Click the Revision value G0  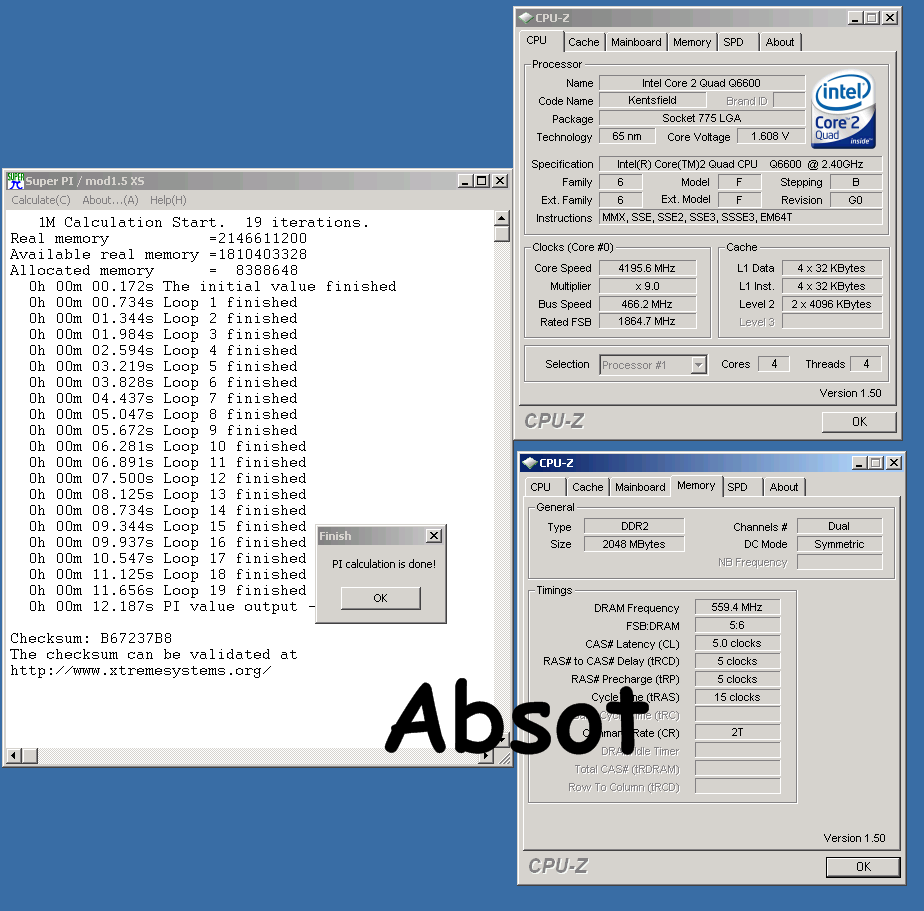point(856,200)
